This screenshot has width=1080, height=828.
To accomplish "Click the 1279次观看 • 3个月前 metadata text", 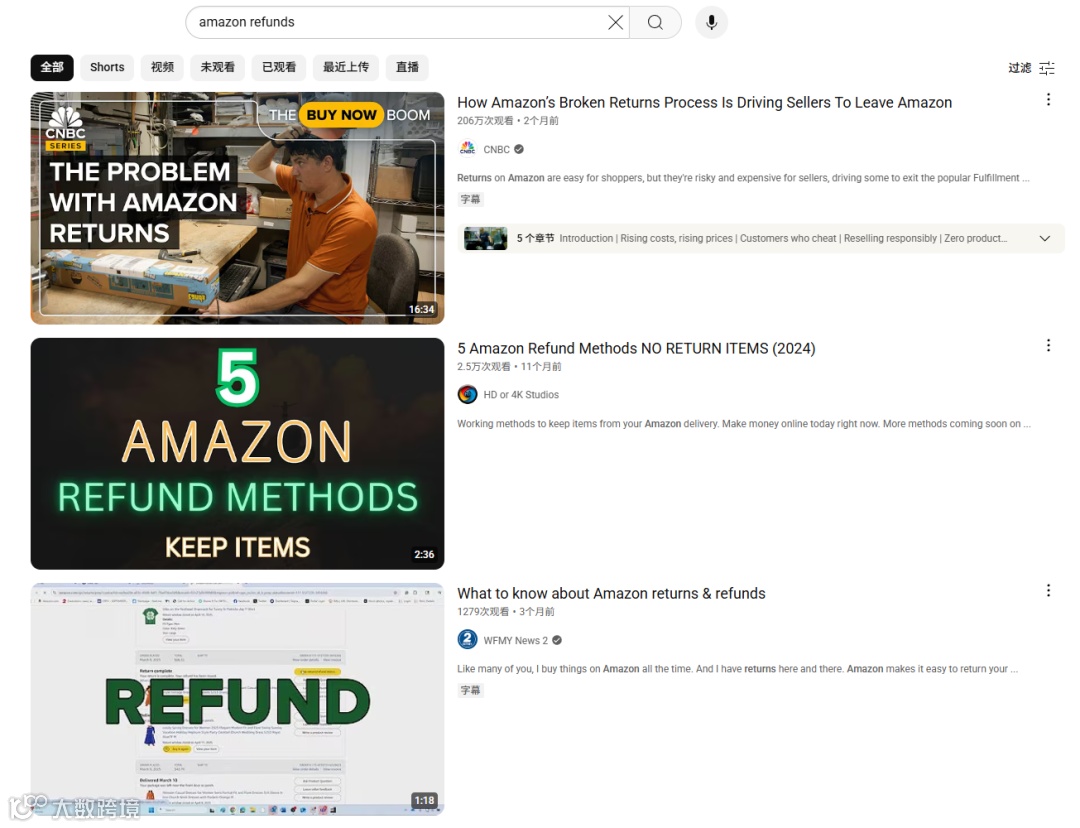I will point(506,612).
